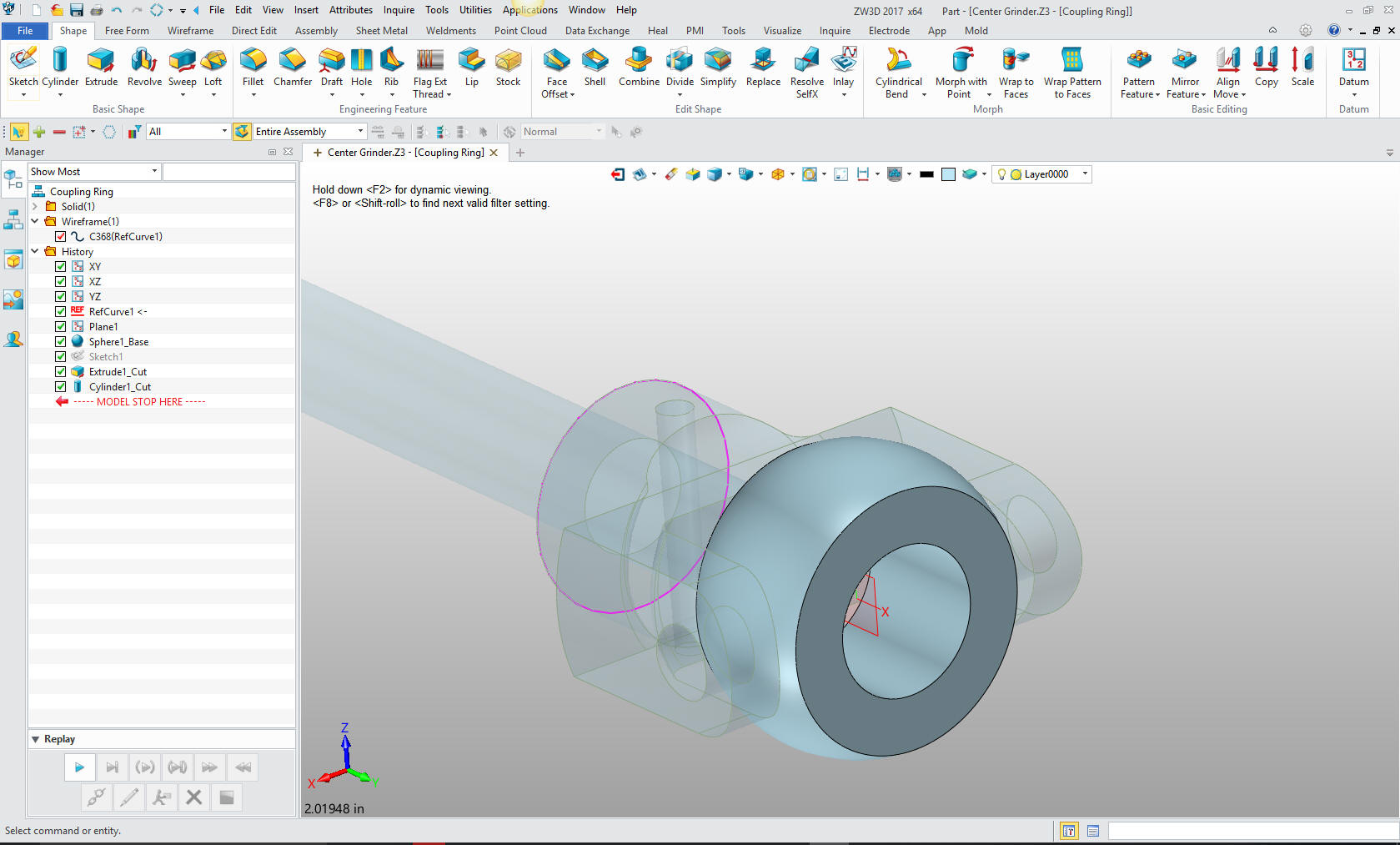Open the Show Most dropdown
Image resolution: width=1400 pixels, height=845 pixels.
coord(94,172)
